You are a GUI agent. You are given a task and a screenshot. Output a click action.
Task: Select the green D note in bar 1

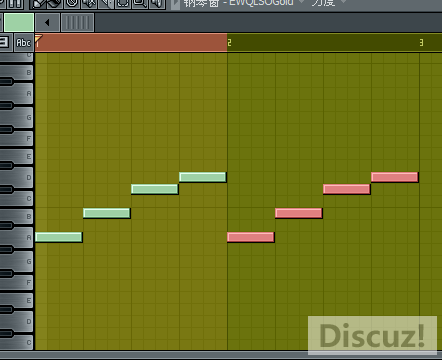203,177
